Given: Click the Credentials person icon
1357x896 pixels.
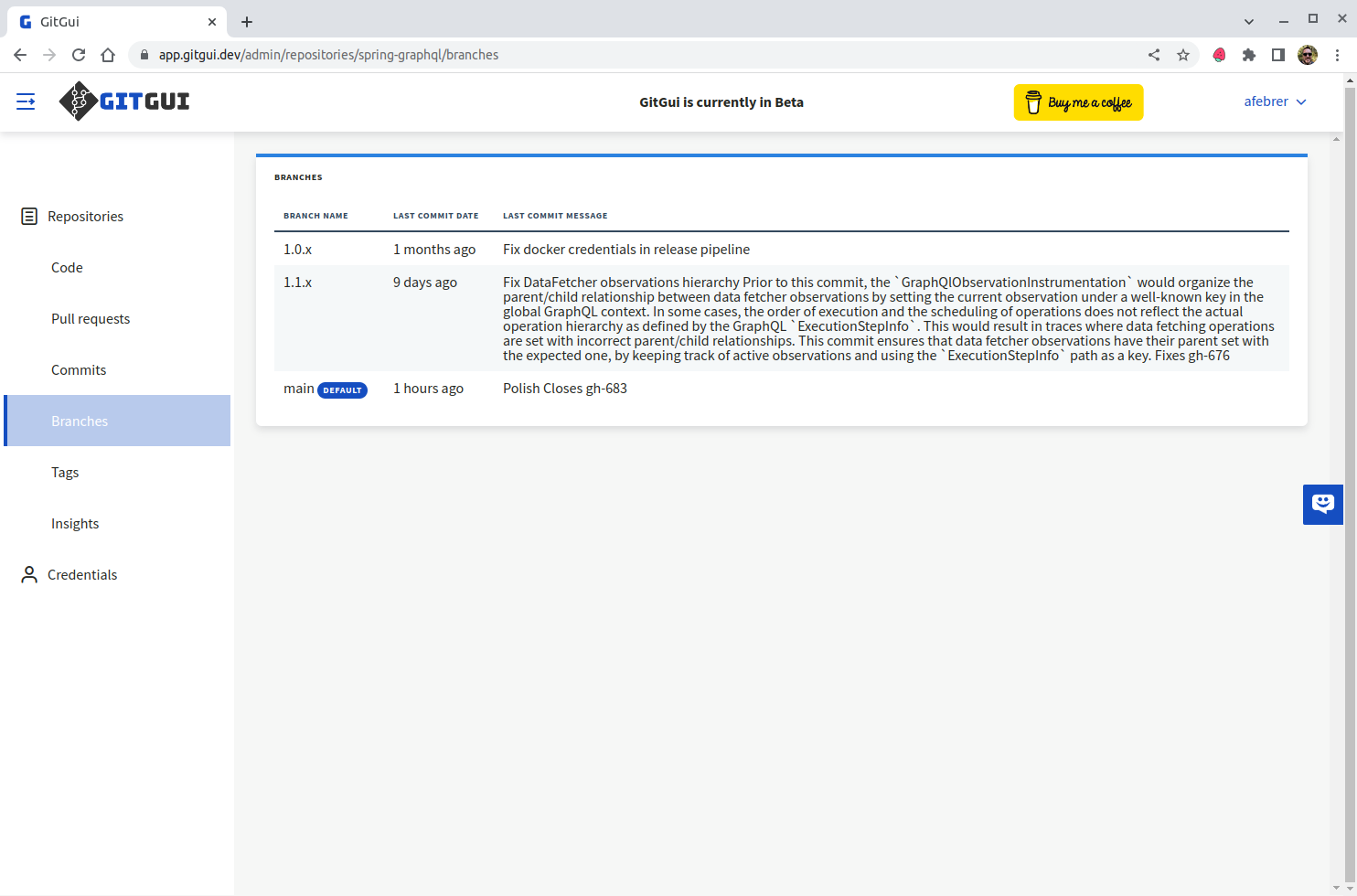Looking at the screenshot, I should [x=29, y=575].
